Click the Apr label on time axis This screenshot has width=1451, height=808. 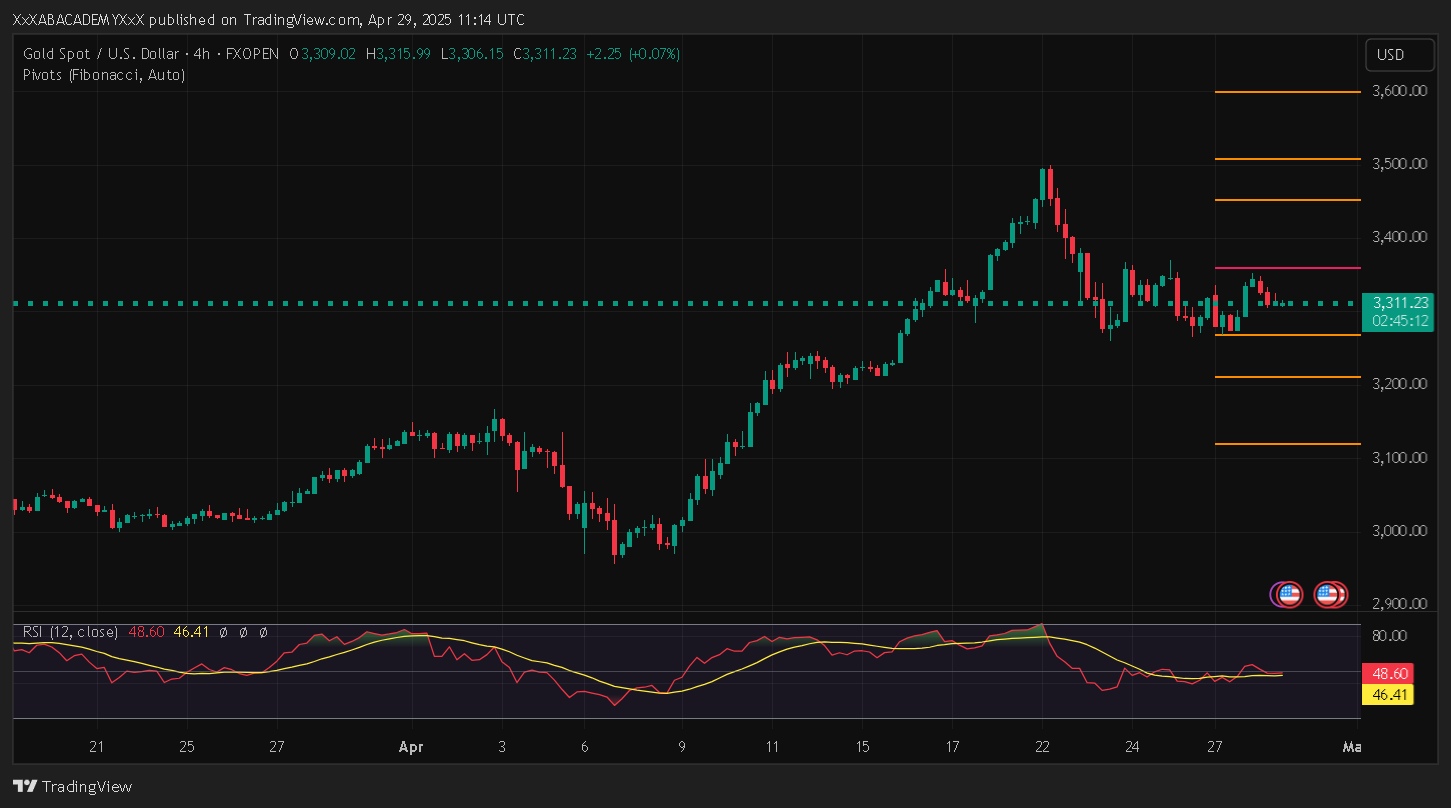point(411,746)
